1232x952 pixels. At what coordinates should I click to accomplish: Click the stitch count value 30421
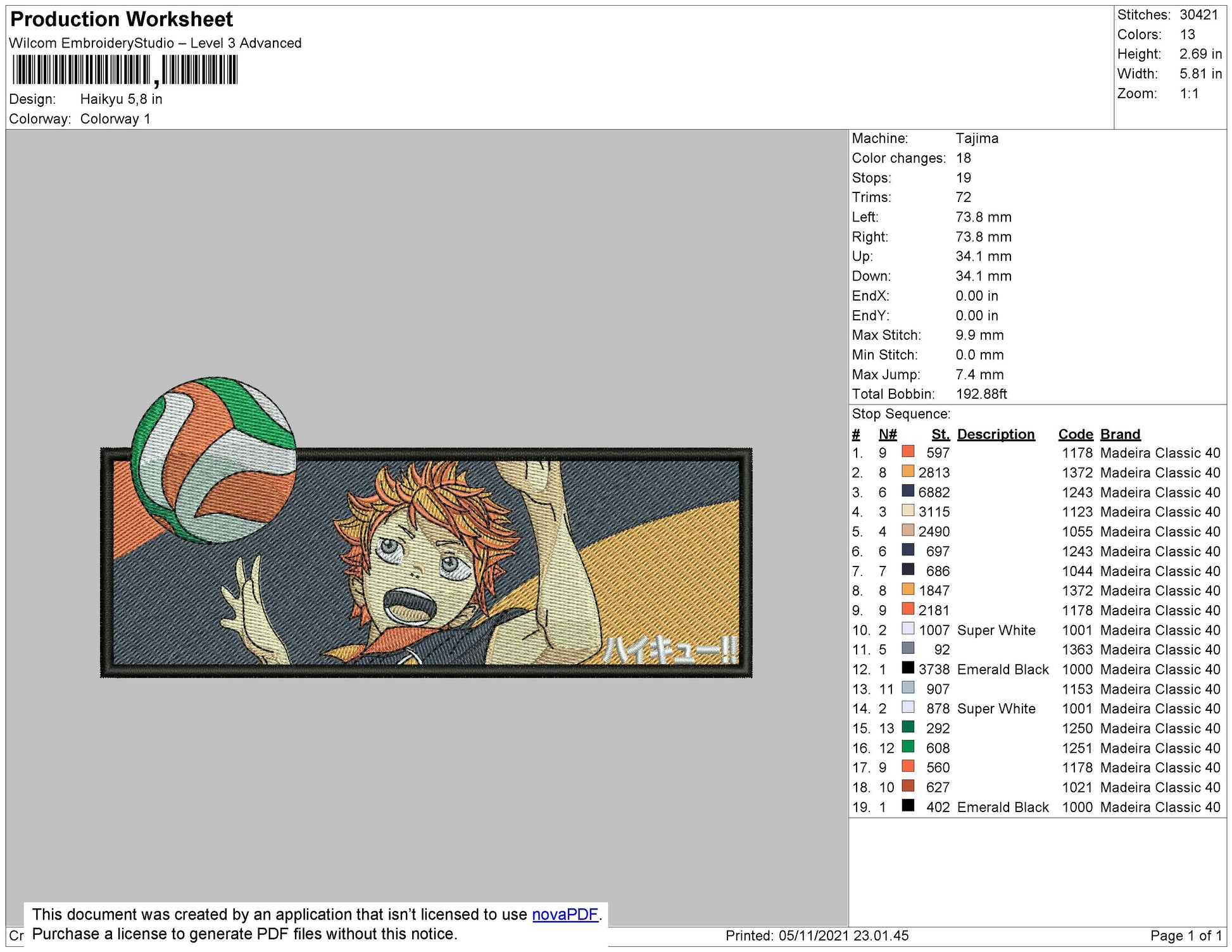click(1199, 15)
